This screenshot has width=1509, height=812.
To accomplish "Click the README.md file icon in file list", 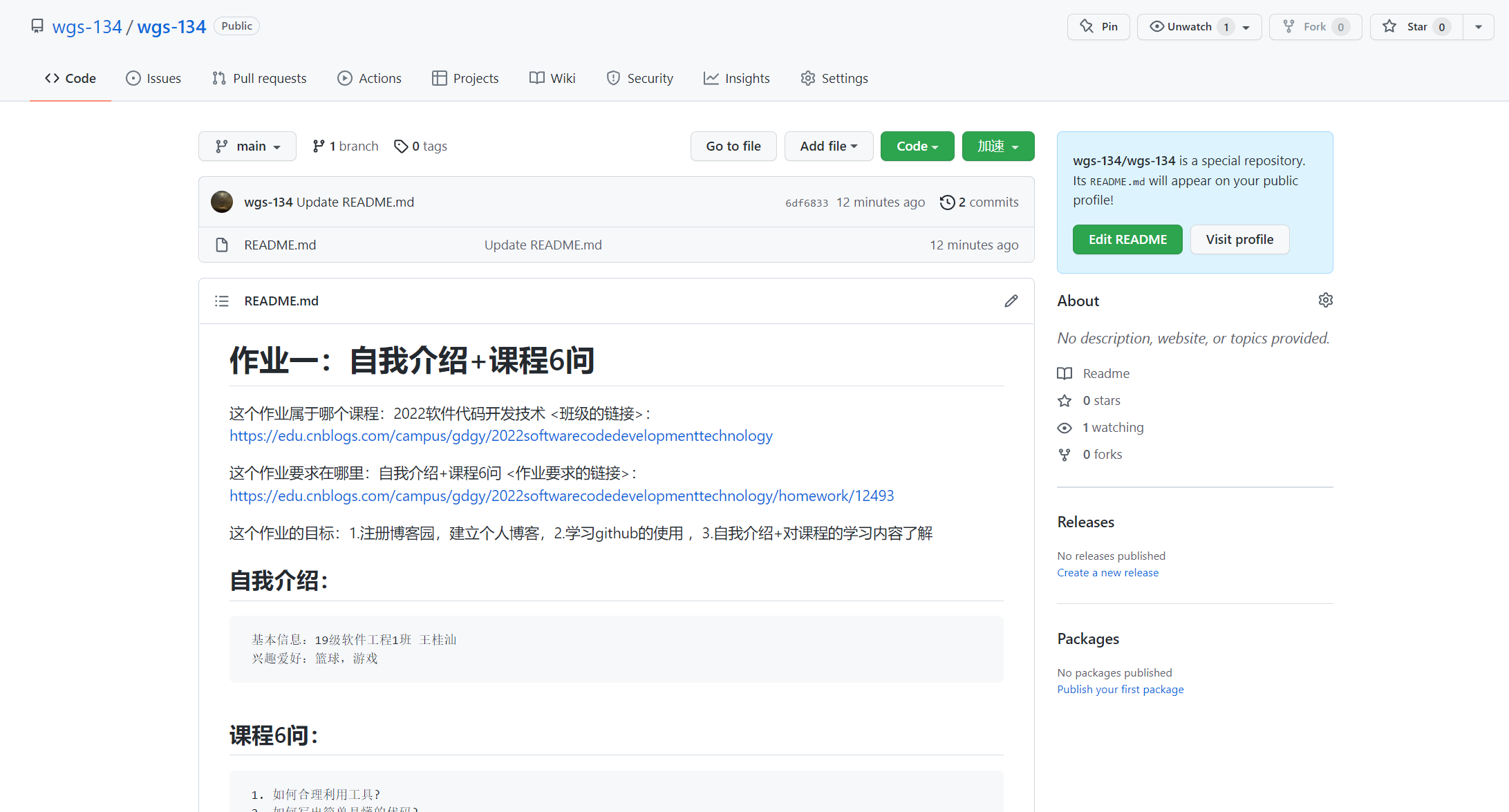I will (x=221, y=245).
